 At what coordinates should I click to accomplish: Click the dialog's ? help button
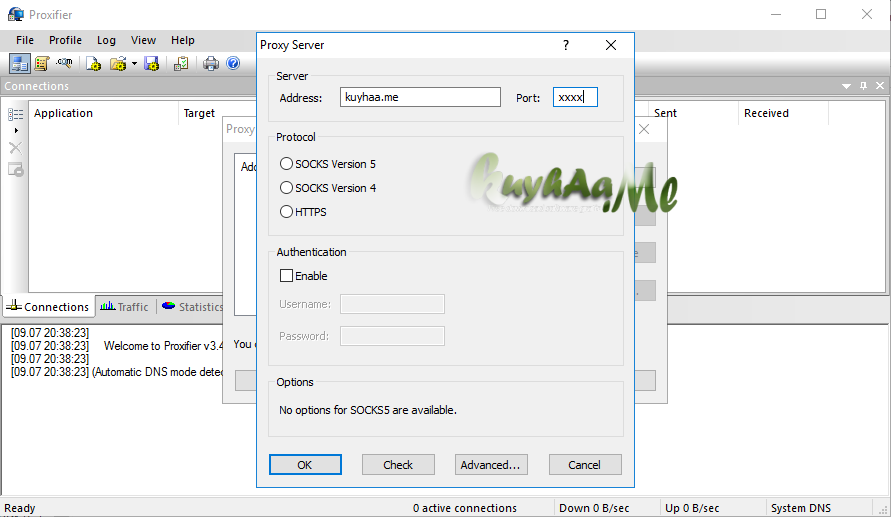coord(566,45)
